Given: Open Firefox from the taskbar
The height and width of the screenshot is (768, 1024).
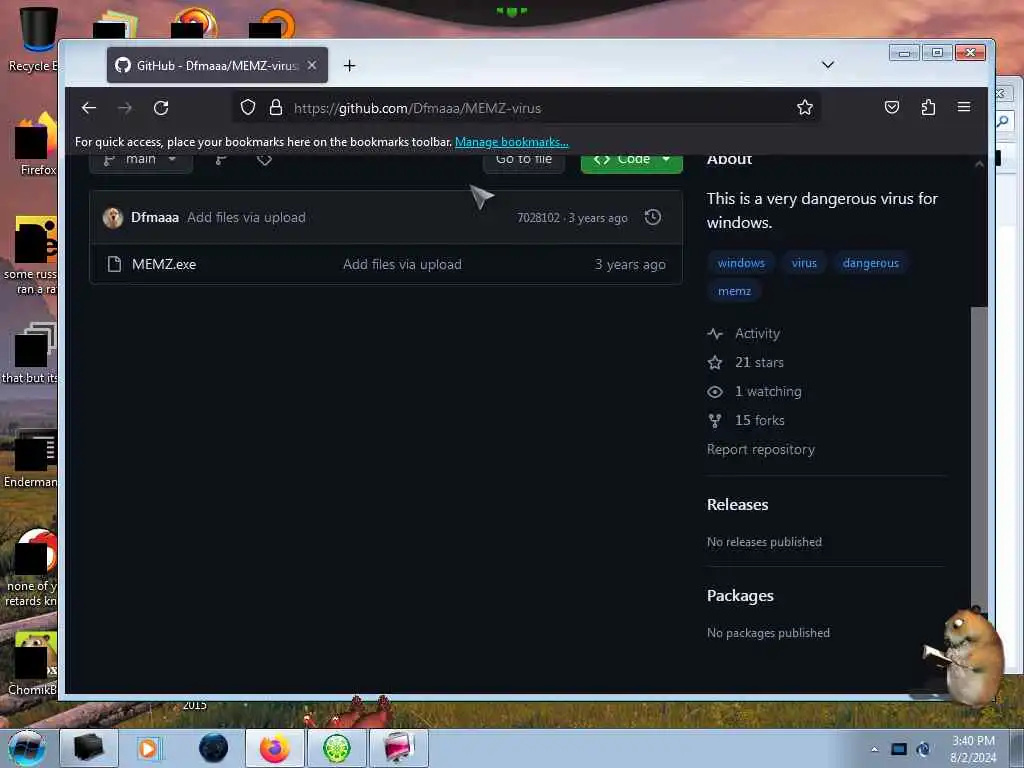Looking at the screenshot, I should [x=274, y=748].
